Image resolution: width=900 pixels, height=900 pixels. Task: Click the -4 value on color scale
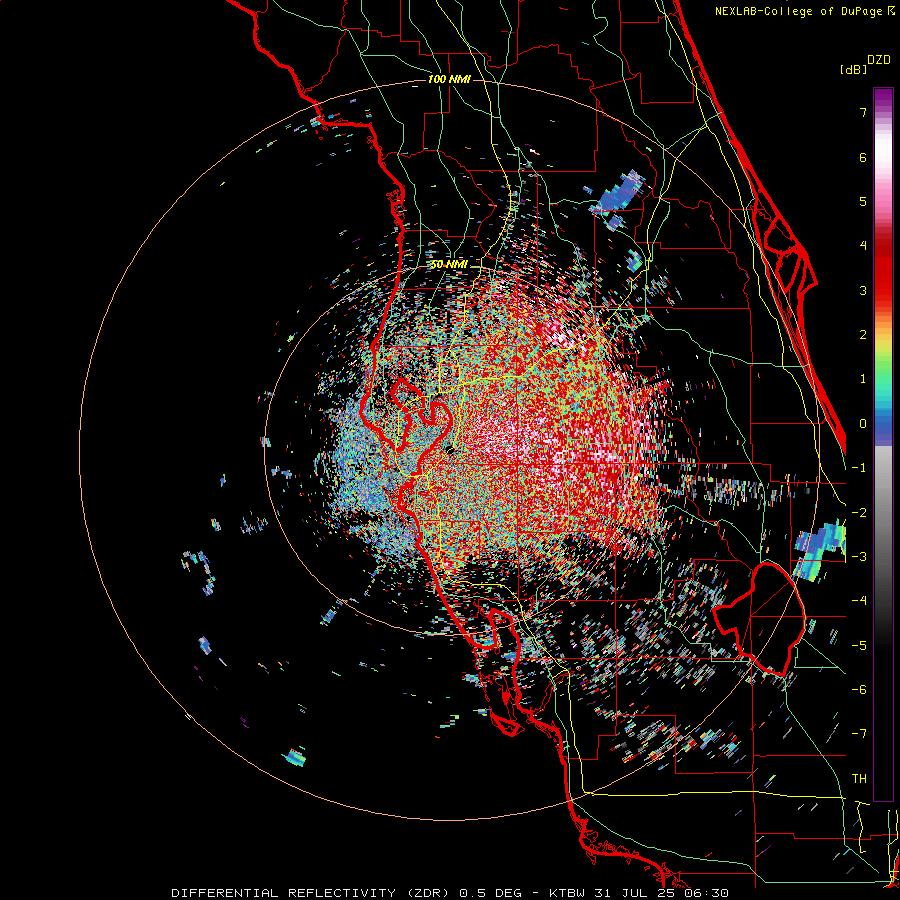[859, 601]
